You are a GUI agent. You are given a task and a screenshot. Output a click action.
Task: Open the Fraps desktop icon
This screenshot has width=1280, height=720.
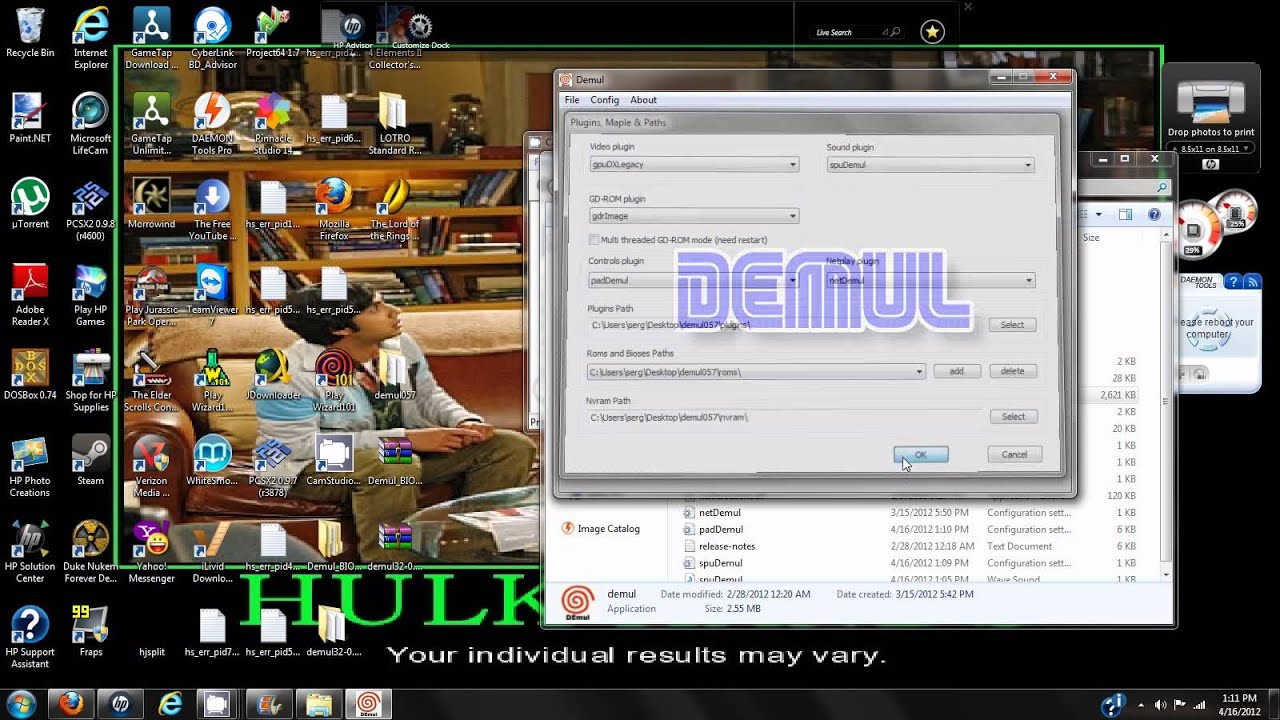(x=90, y=631)
